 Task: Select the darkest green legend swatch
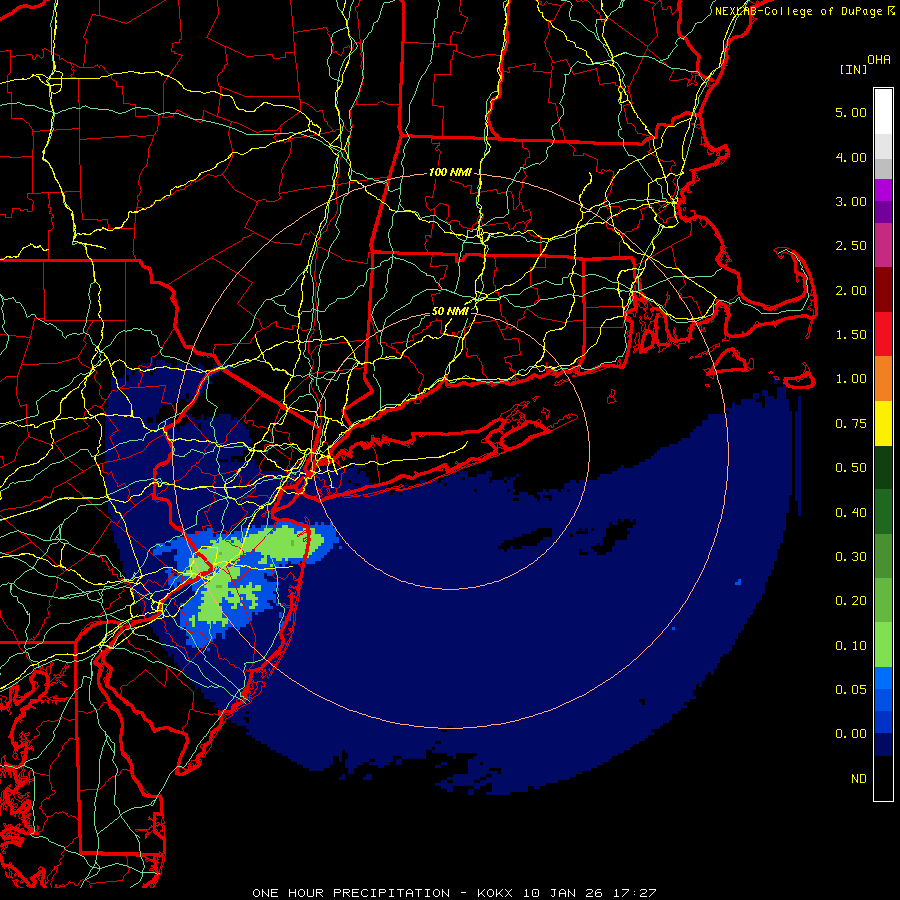883,467
